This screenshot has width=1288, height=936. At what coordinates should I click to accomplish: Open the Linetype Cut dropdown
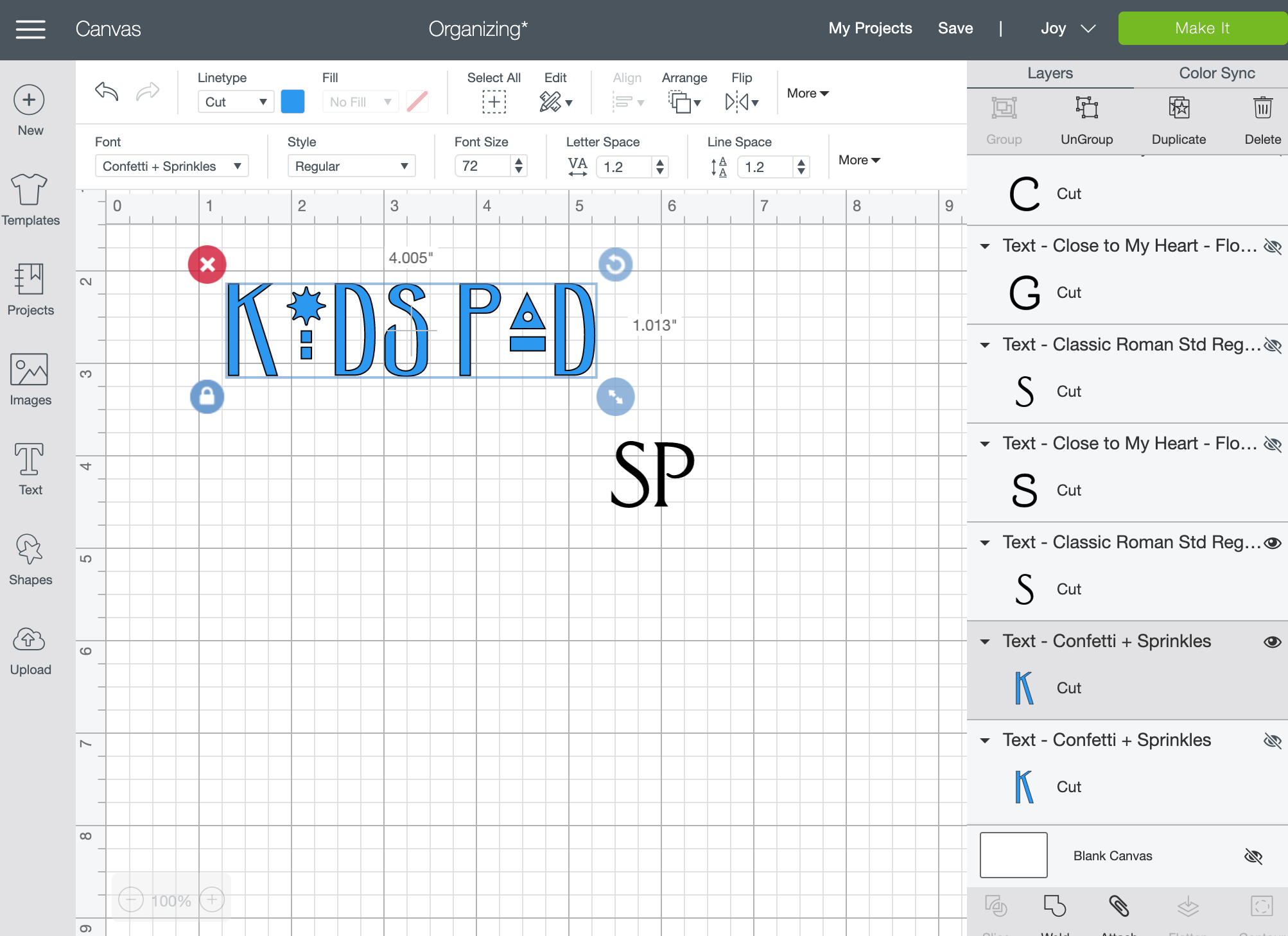pos(236,101)
